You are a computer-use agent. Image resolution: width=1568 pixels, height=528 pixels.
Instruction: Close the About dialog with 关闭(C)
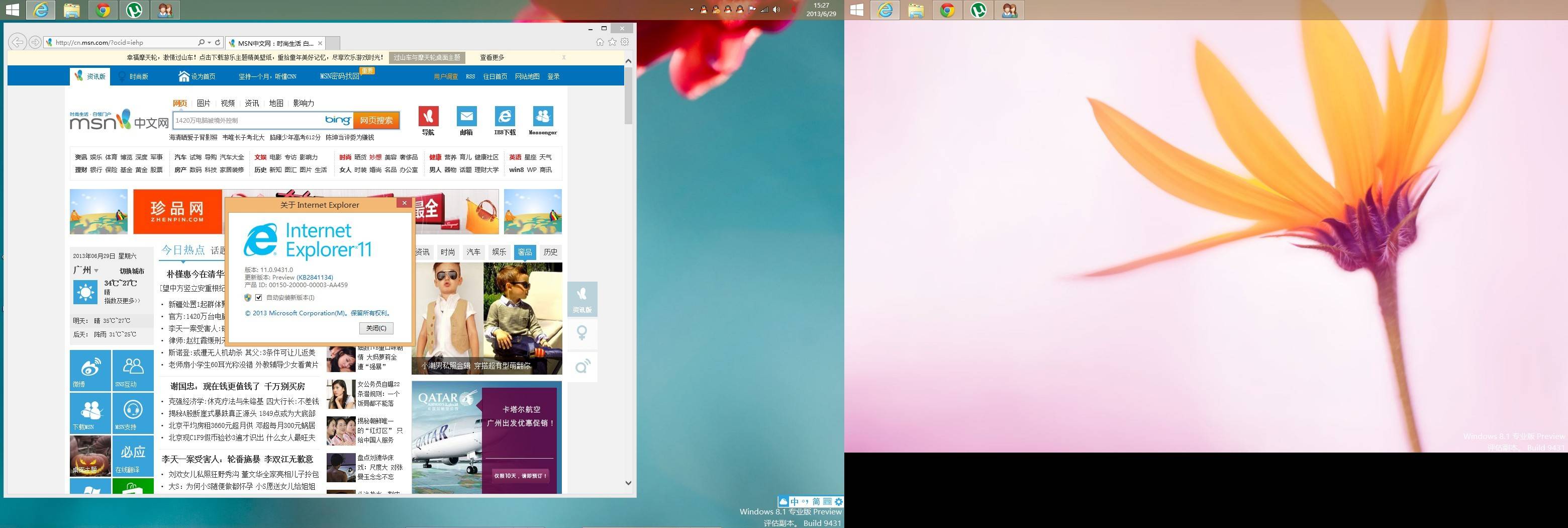pos(376,328)
